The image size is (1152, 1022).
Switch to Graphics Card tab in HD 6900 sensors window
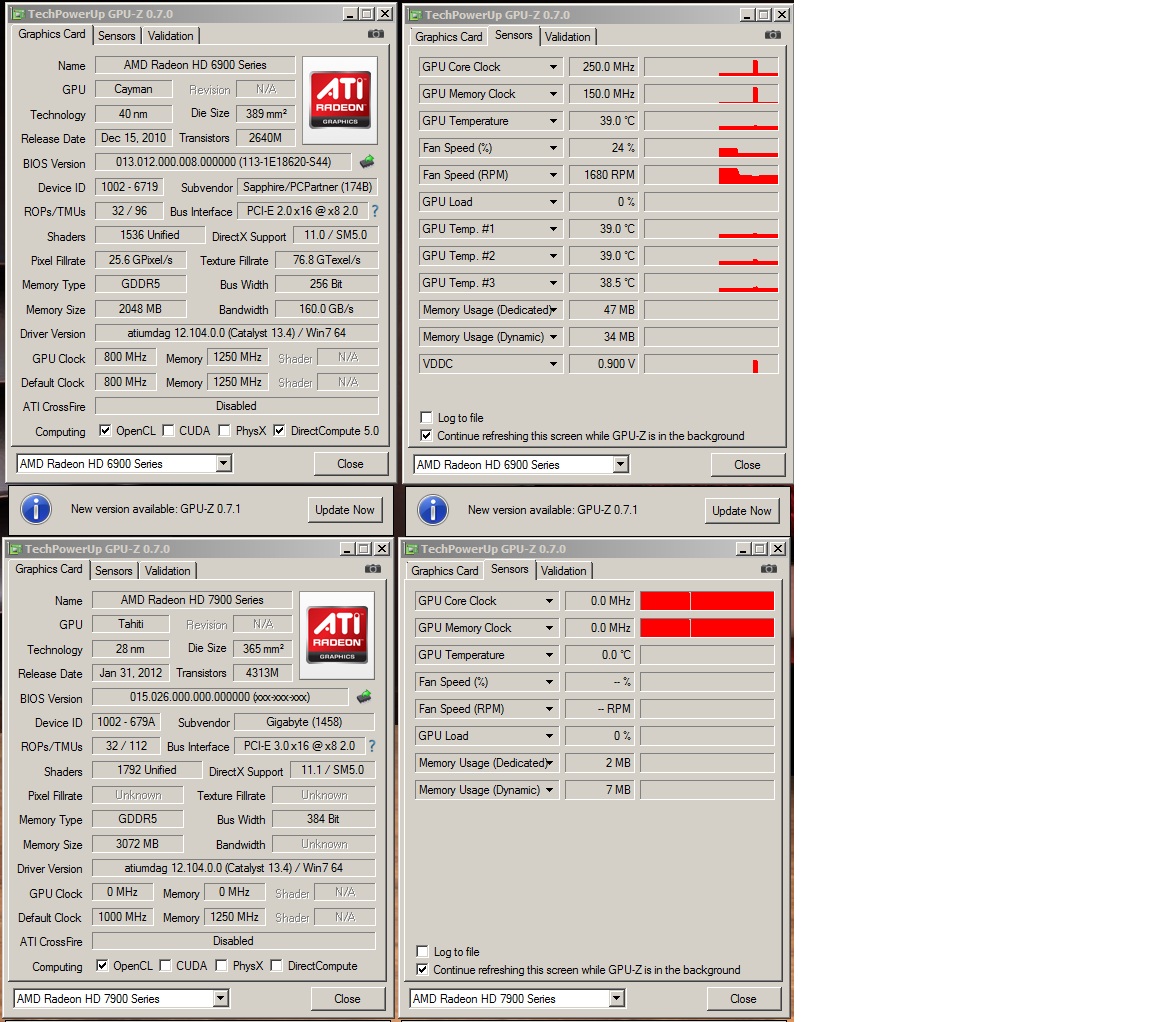click(x=448, y=37)
